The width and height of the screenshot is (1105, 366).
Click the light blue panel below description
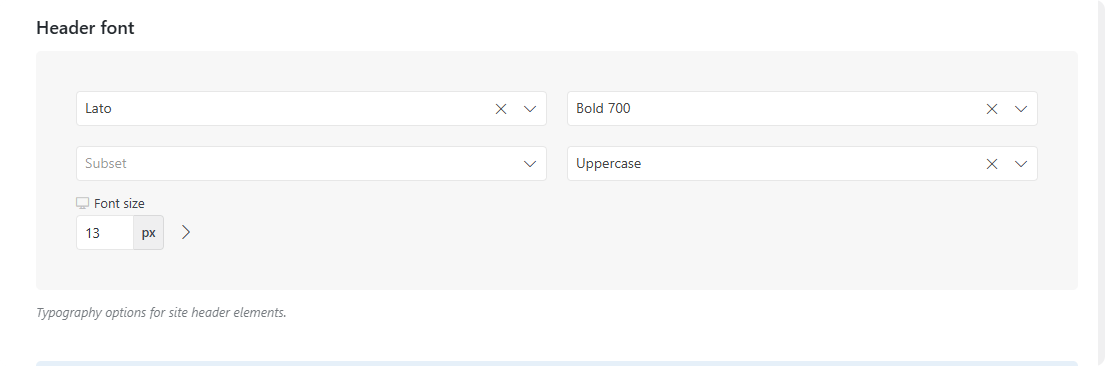click(557, 363)
